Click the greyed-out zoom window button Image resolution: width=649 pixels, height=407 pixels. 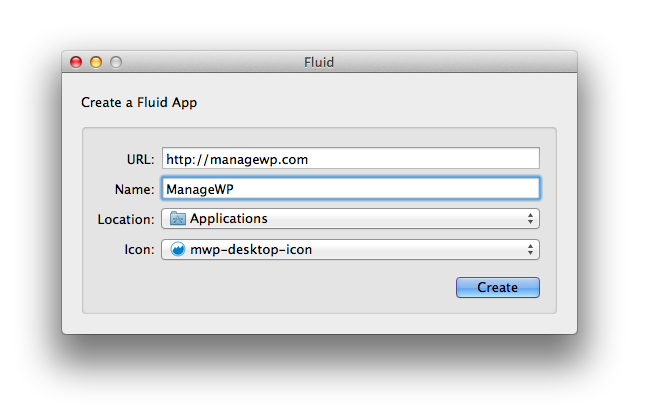tap(116, 62)
